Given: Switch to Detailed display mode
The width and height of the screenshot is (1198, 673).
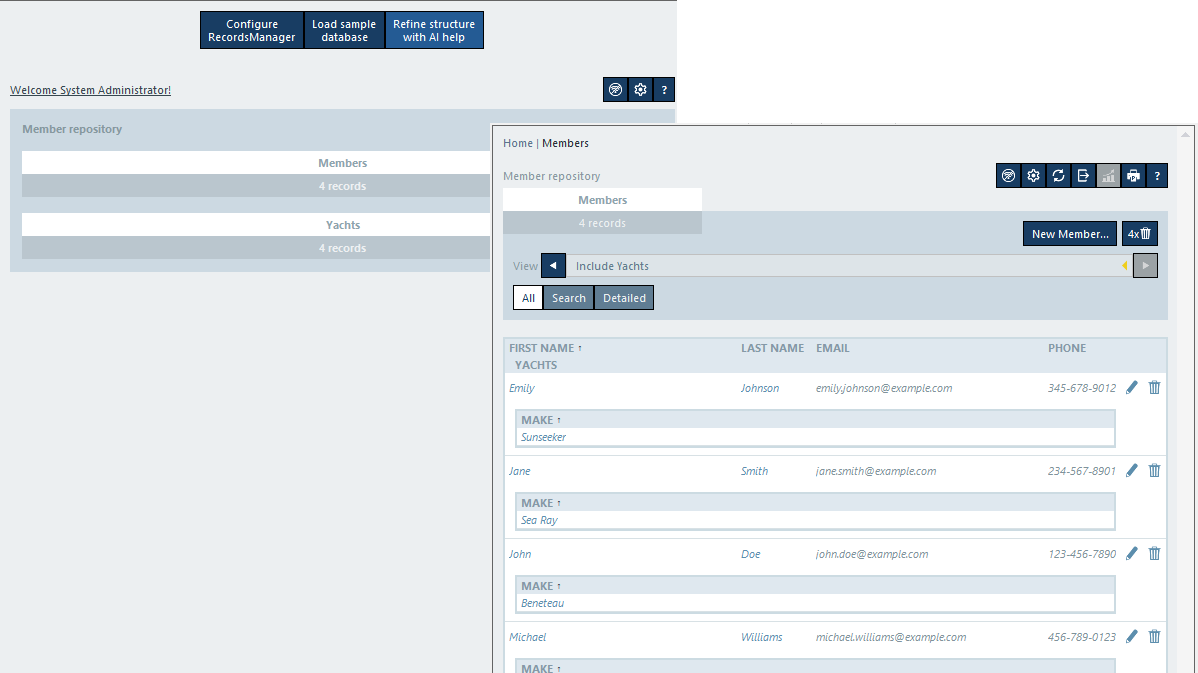Looking at the screenshot, I should (624, 298).
